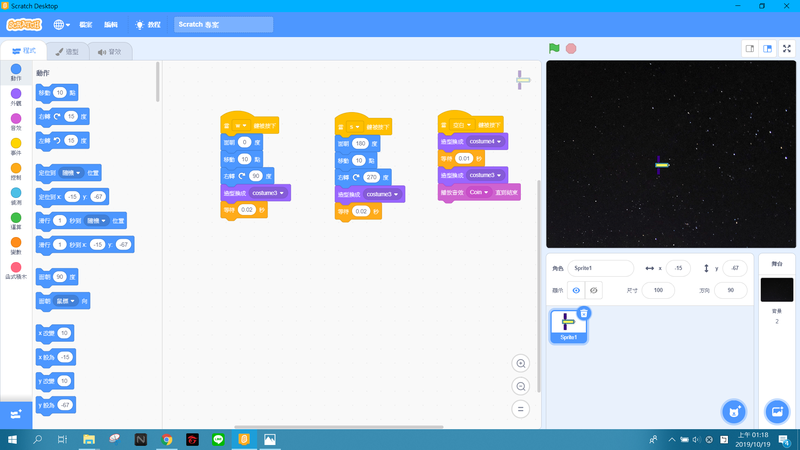
Task: Click the 左轉 15 度 turn left block
Action: [62, 141]
